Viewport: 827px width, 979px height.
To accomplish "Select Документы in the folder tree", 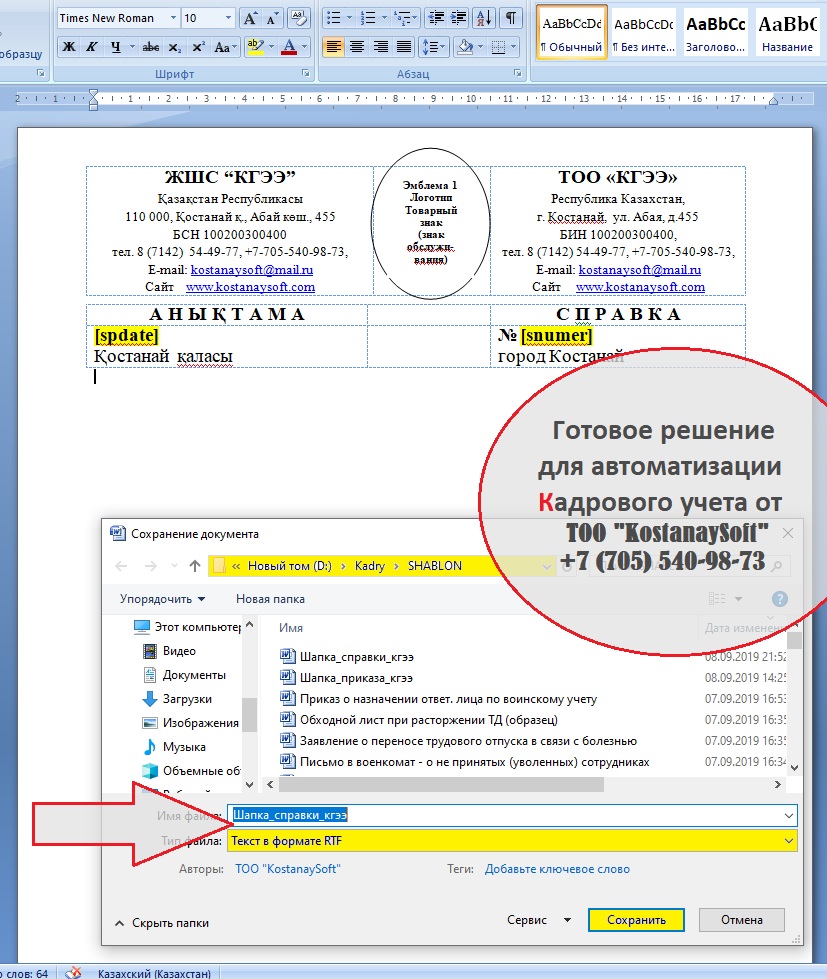I will click(185, 675).
